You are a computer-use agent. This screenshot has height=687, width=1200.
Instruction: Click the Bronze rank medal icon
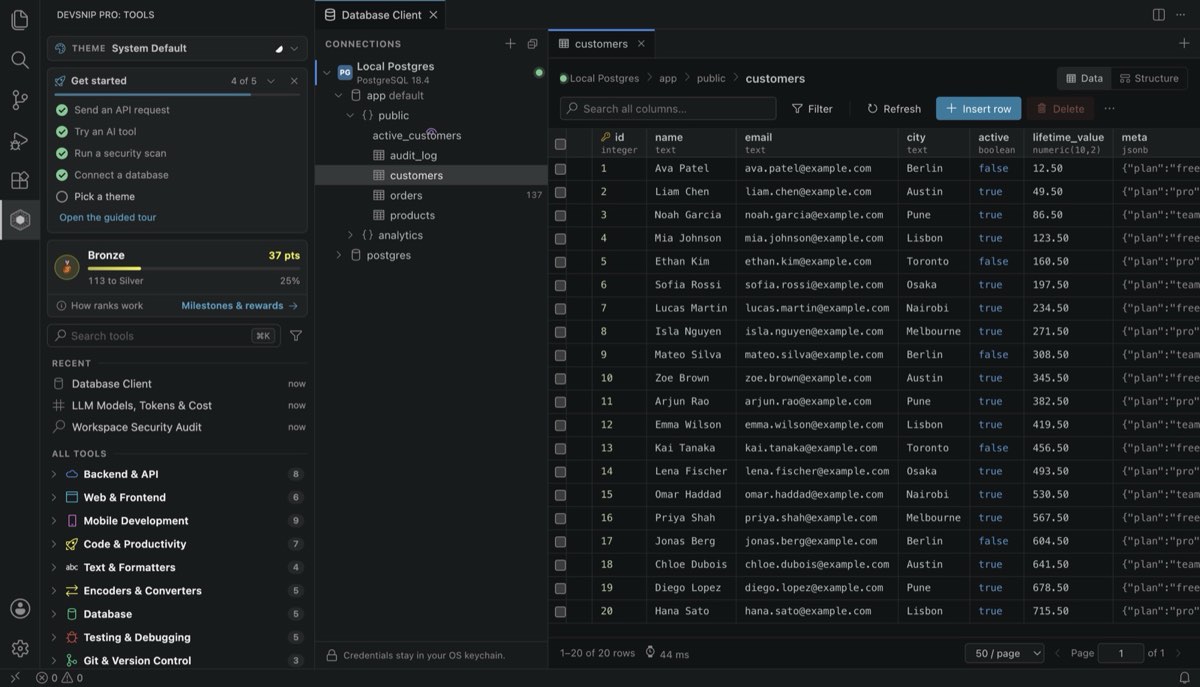click(x=67, y=266)
